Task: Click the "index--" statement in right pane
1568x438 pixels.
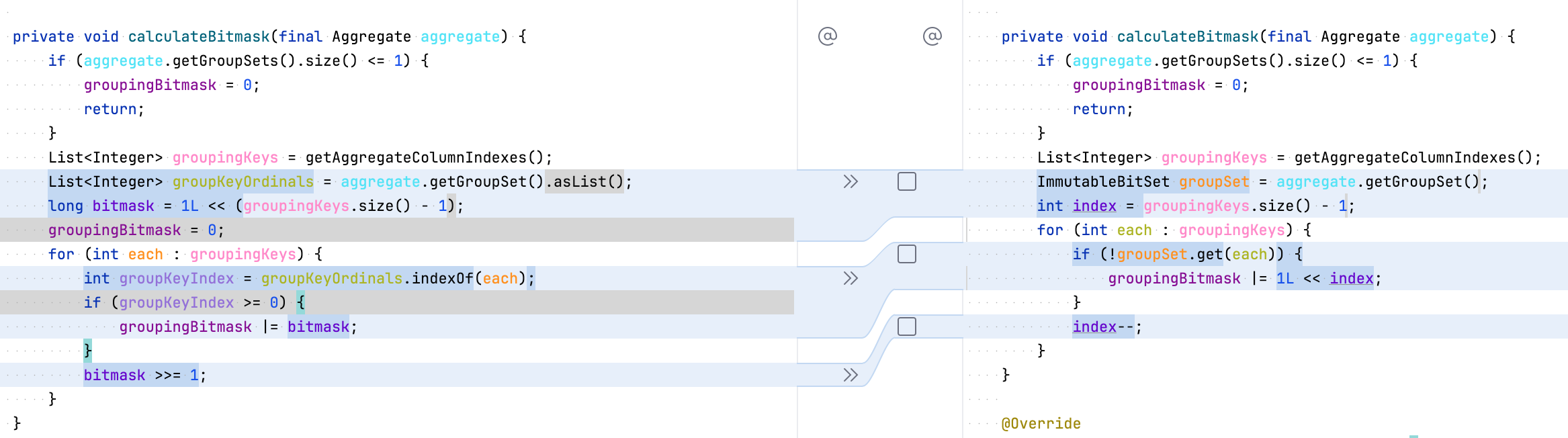Action: [1102, 326]
